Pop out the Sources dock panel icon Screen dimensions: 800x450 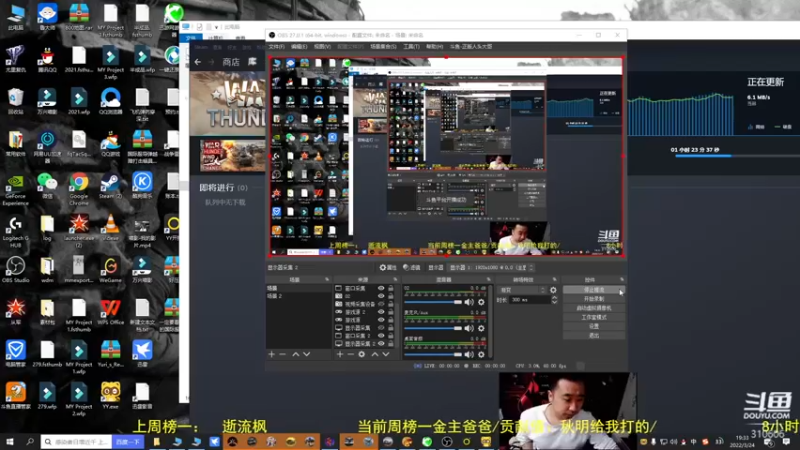(395, 280)
